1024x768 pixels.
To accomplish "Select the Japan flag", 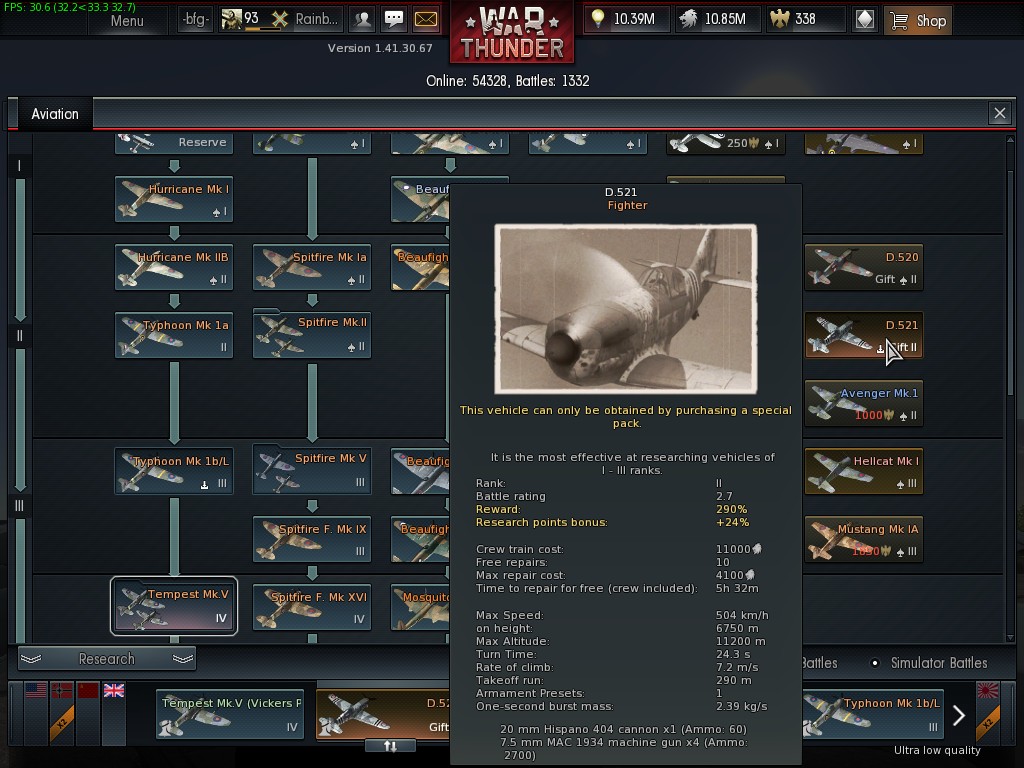I will 987,690.
